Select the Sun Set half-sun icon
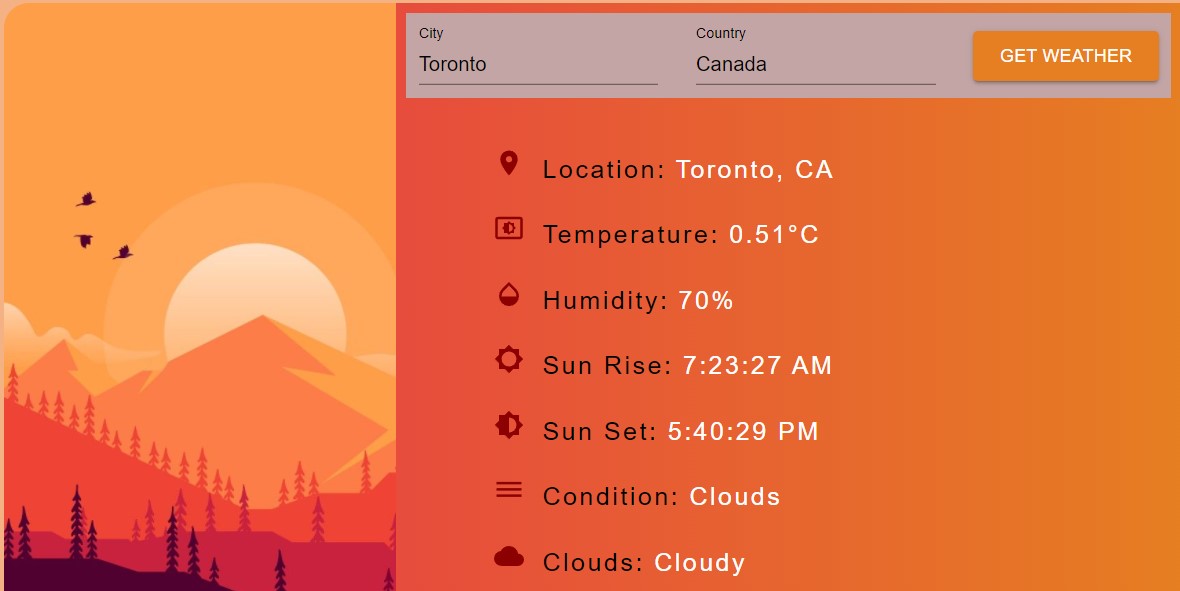 click(508, 425)
